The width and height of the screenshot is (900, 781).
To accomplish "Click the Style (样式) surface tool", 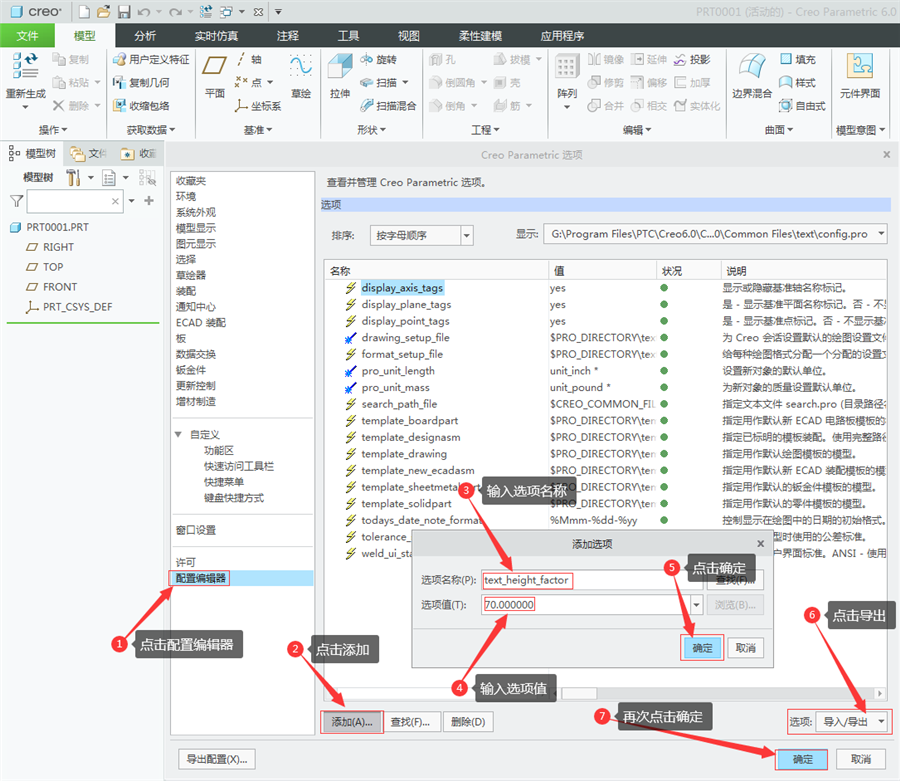I will pyautogui.click(x=798, y=83).
